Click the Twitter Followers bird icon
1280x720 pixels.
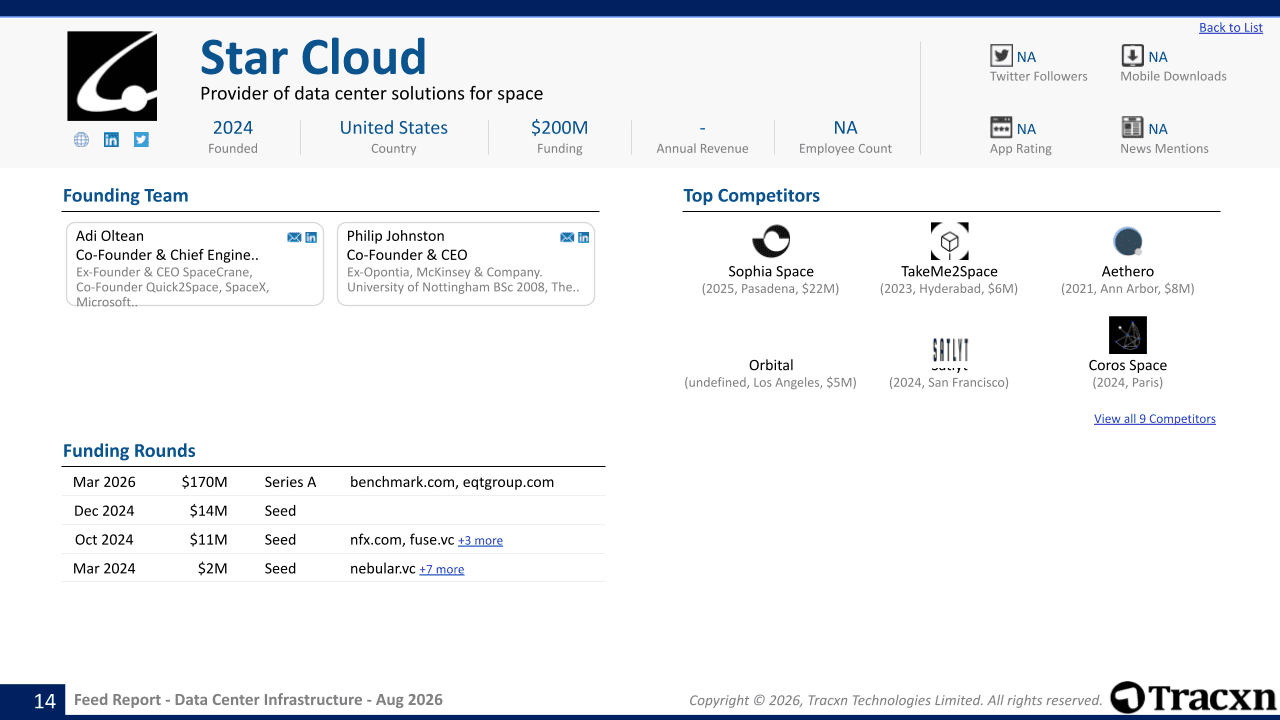pos(1001,56)
